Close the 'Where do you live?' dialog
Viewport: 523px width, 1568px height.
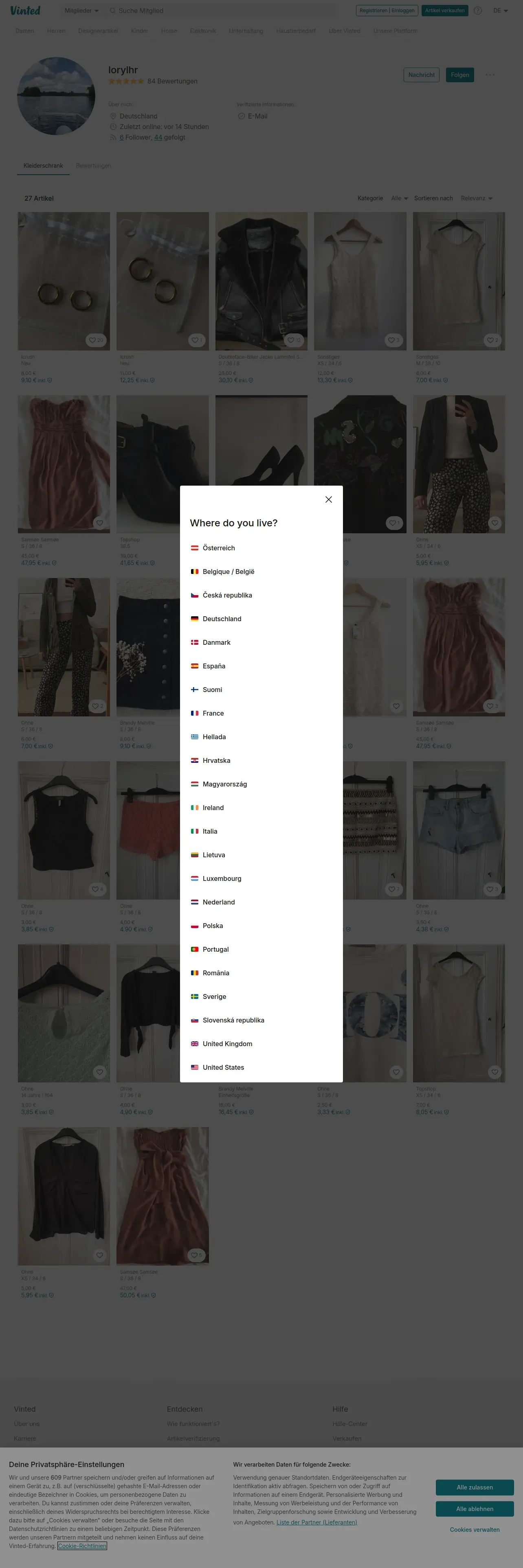coord(328,499)
